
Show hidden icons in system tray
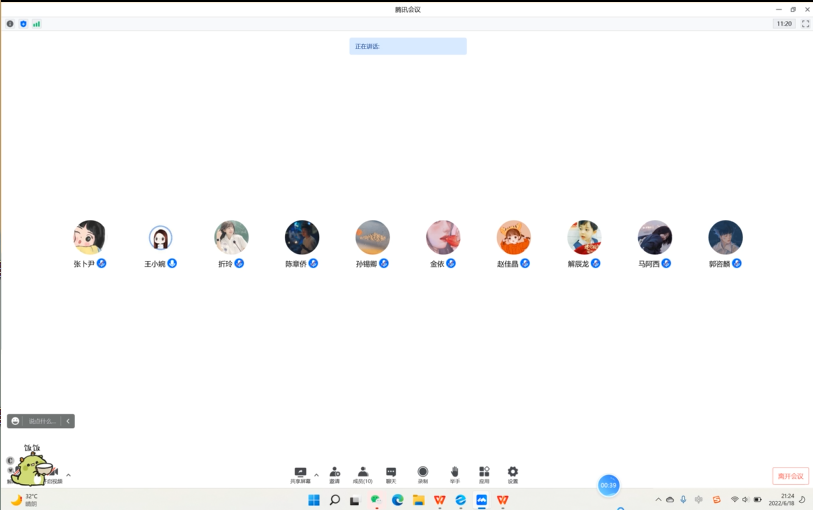point(658,499)
